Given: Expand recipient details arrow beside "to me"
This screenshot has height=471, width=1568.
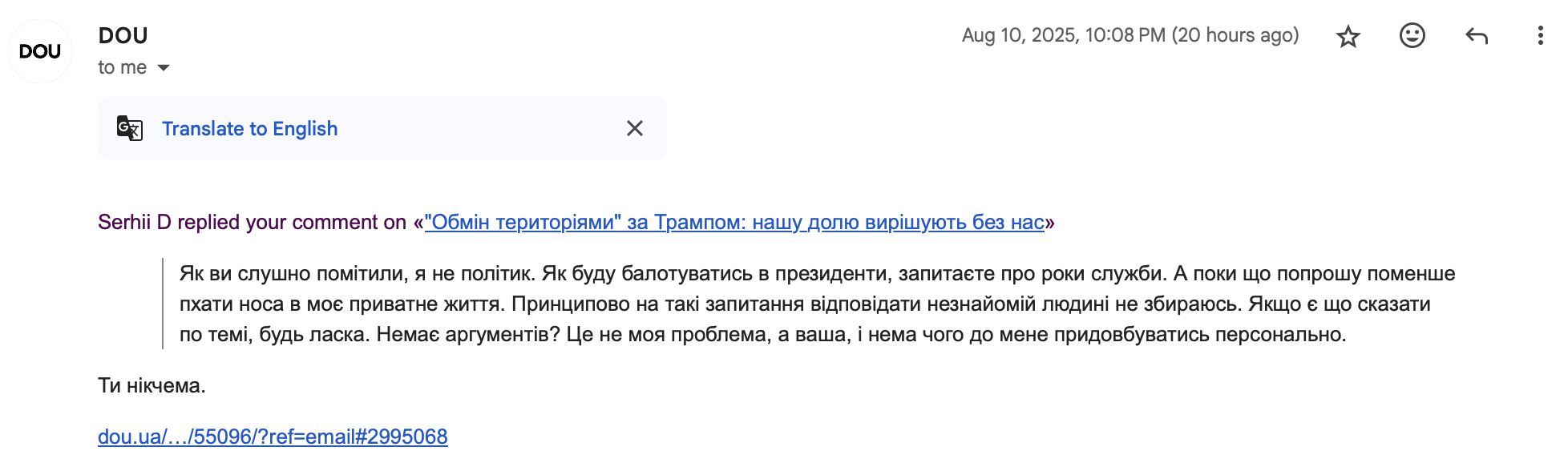Looking at the screenshot, I should click(x=164, y=68).
